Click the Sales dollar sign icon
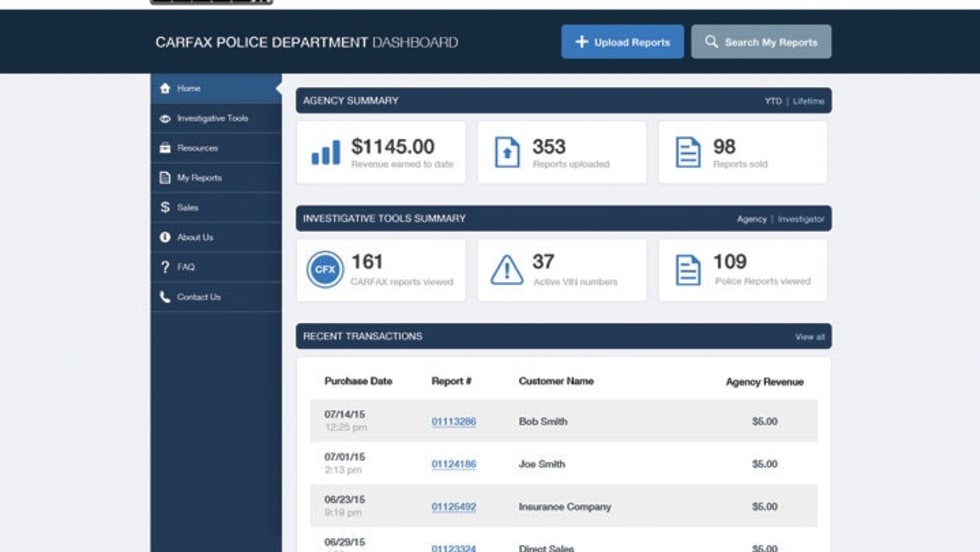980x552 pixels. coord(165,208)
